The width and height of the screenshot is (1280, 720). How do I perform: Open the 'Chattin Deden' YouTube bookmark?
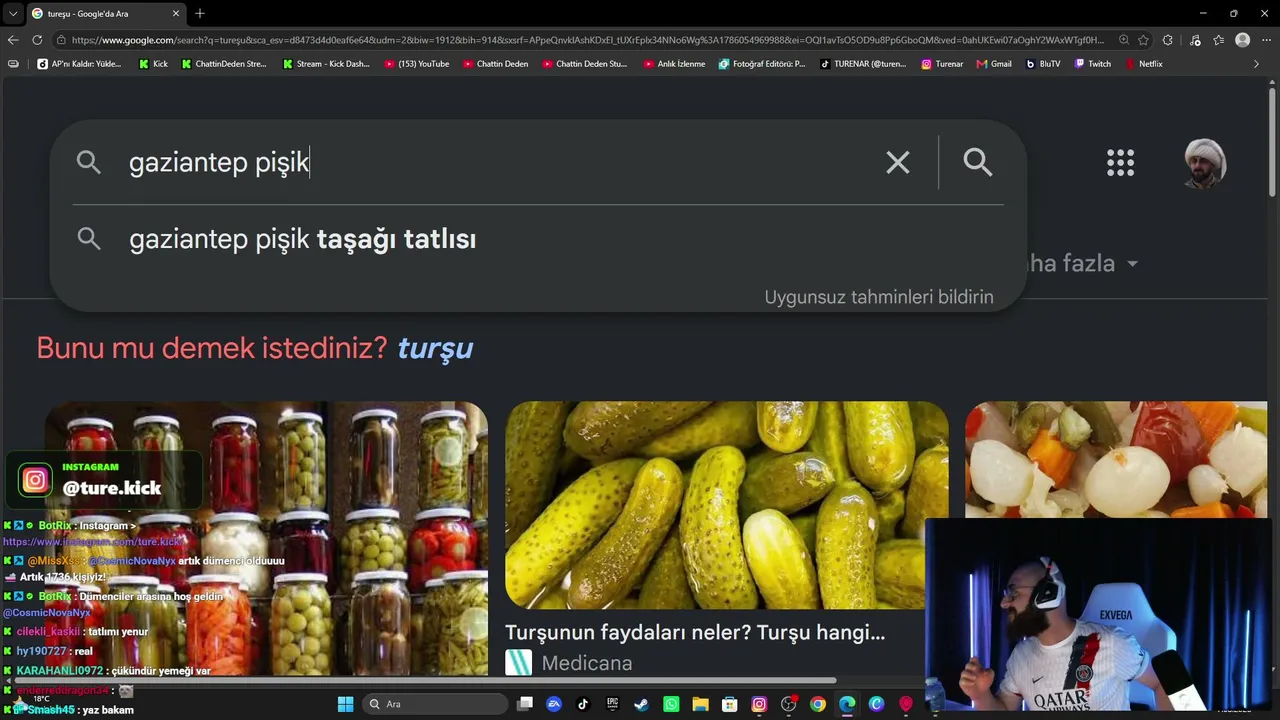(495, 64)
